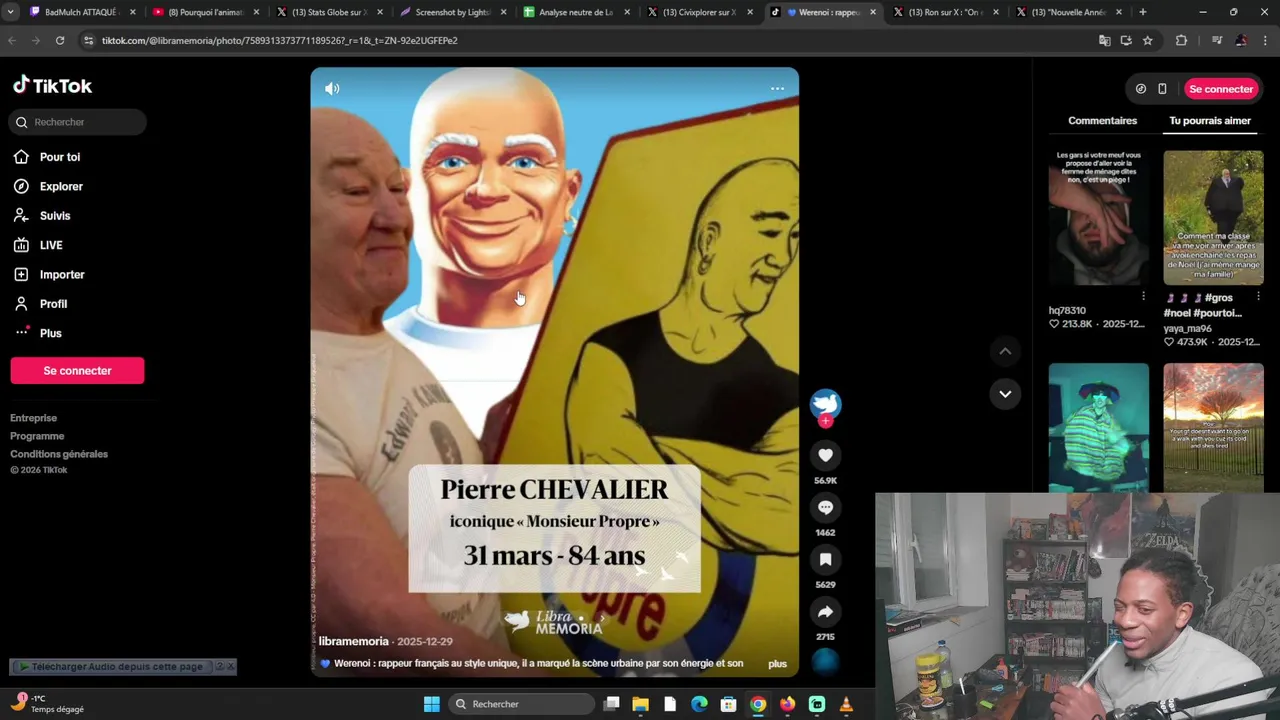Open hq78310 recommended video thumbnail
The height and width of the screenshot is (720, 1280).
click(1099, 218)
